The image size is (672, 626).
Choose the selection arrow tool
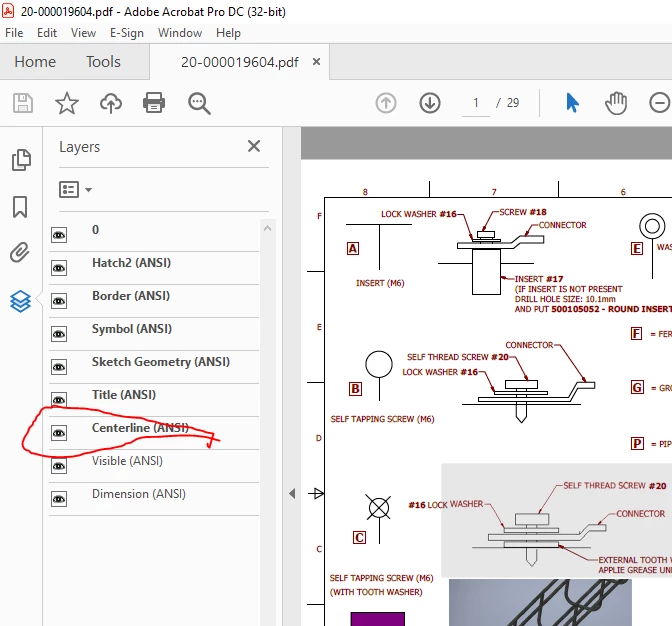click(572, 103)
